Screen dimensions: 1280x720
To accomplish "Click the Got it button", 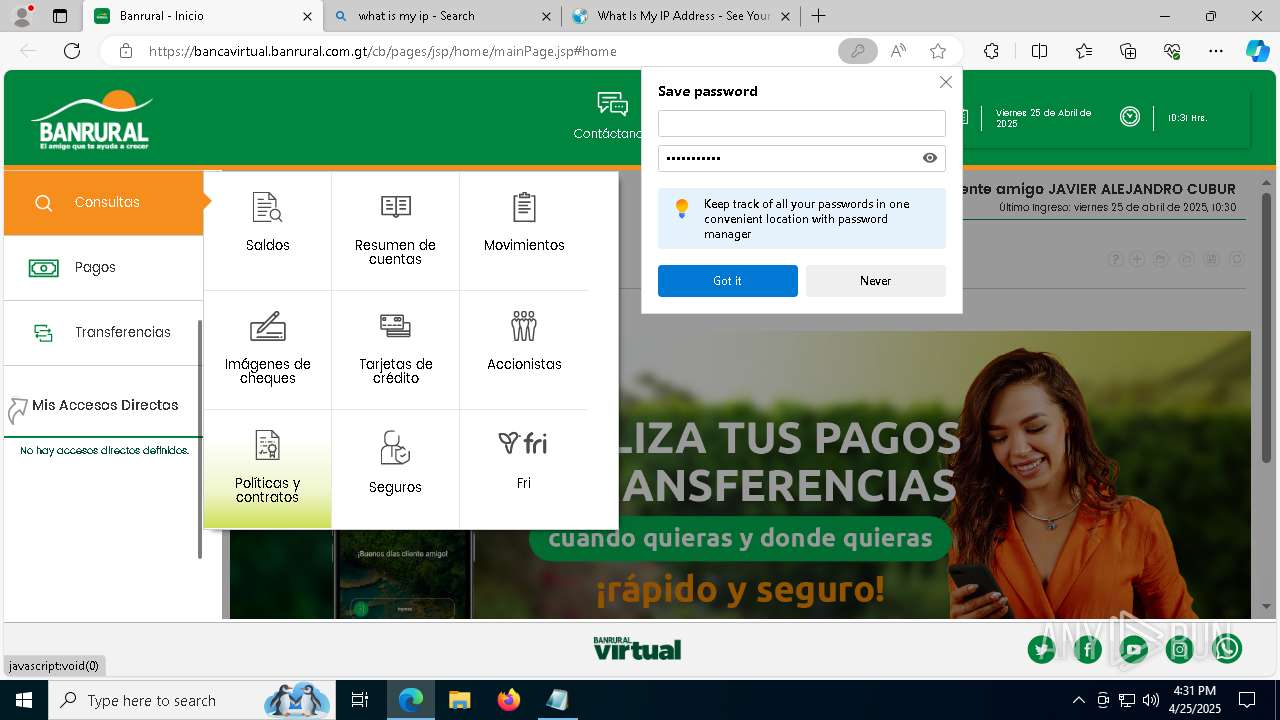I will (x=728, y=281).
